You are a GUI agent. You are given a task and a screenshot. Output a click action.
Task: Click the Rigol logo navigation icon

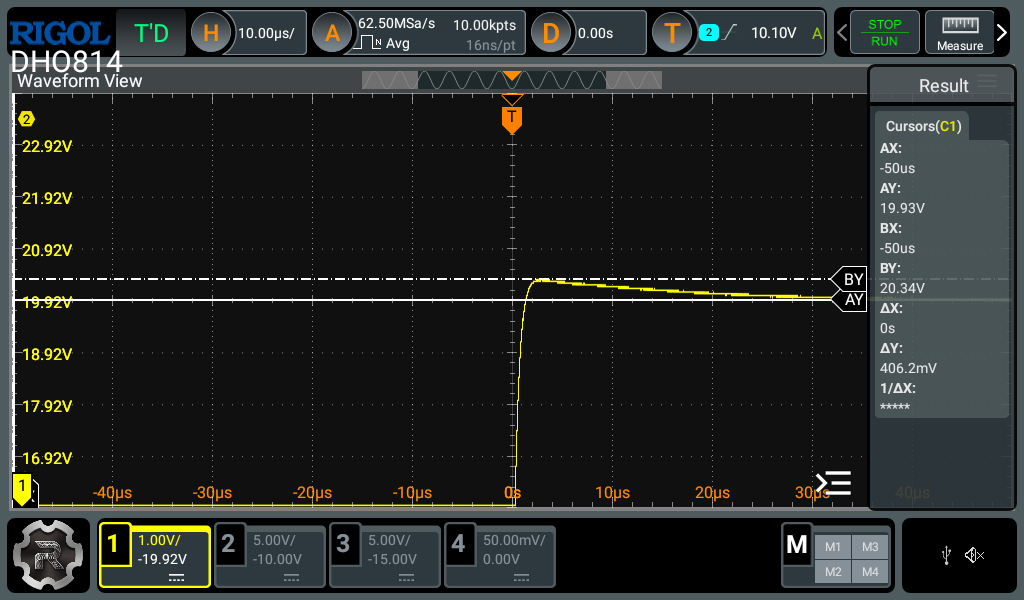pos(48,555)
